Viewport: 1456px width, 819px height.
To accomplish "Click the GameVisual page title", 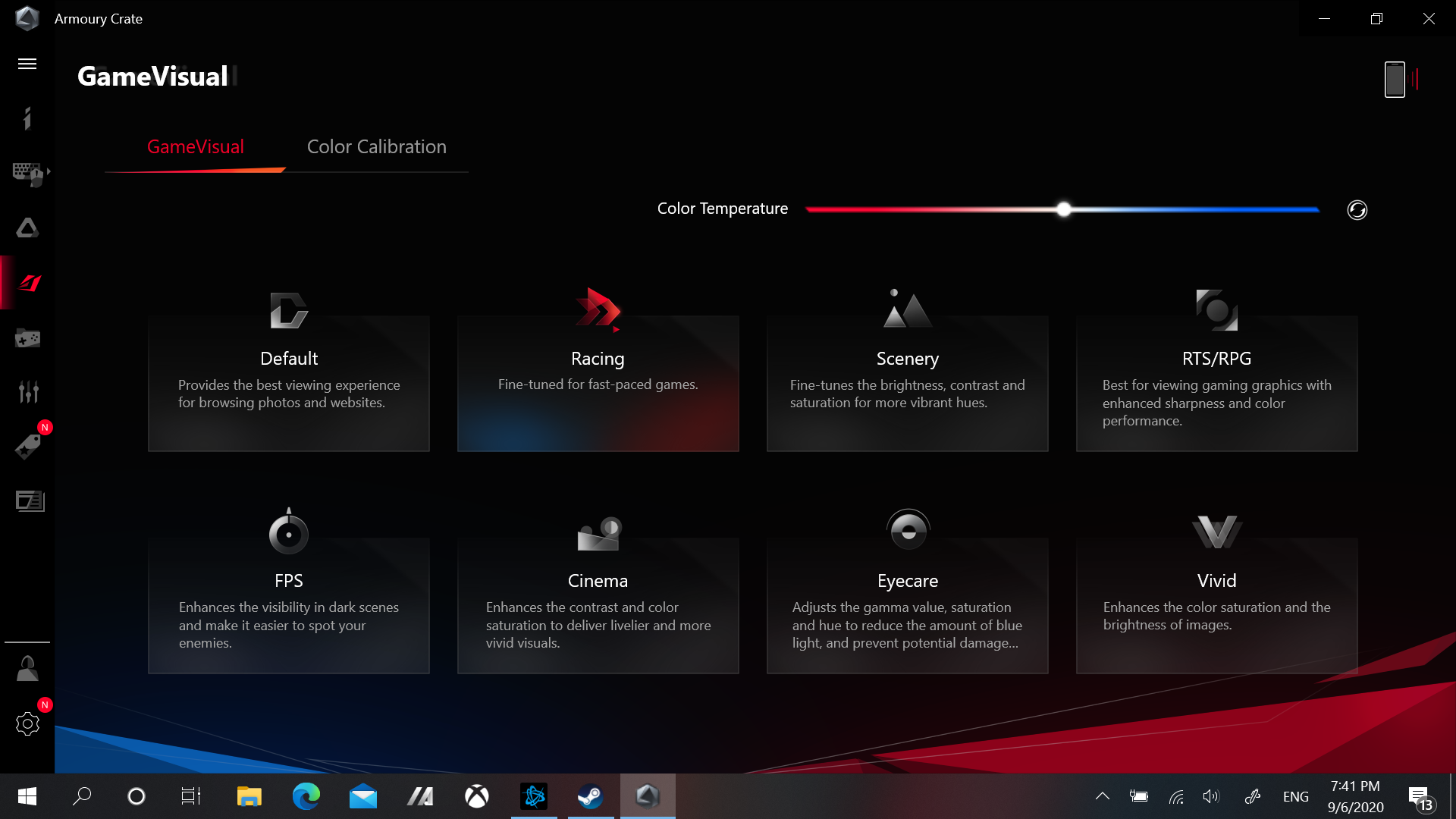I will tap(152, 77).
